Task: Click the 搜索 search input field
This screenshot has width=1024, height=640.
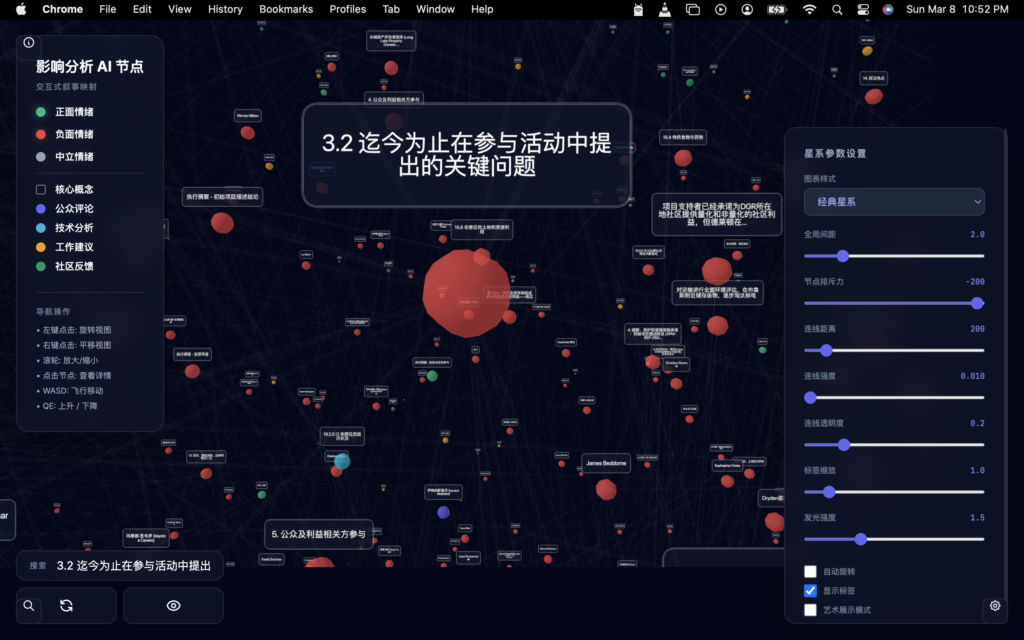Action: point(134,566)
